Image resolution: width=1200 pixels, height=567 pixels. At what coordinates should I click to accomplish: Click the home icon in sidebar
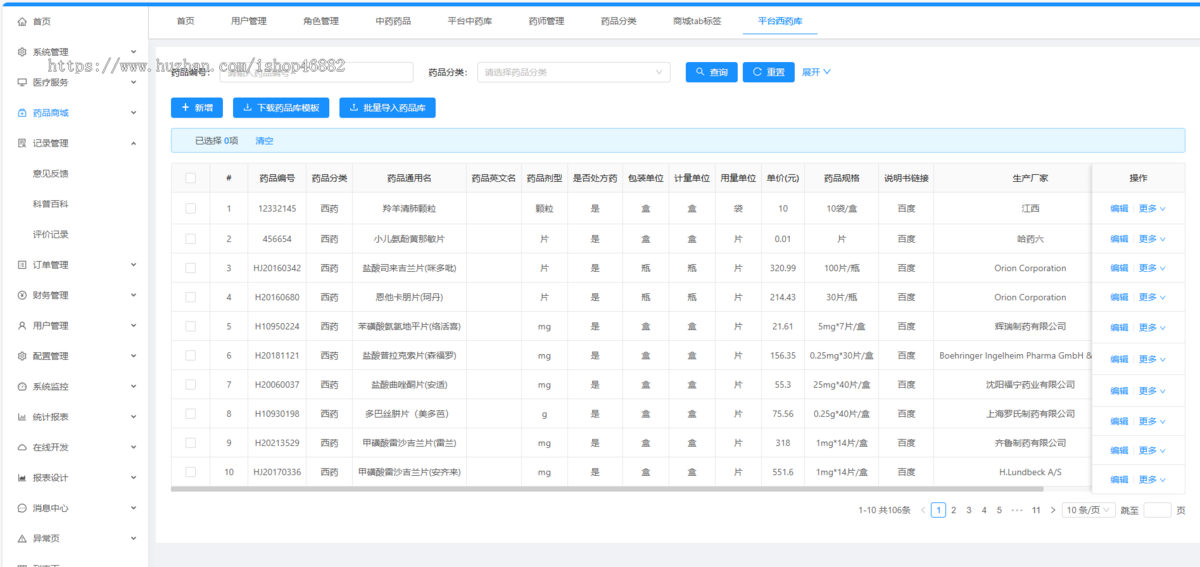[22, 21]
